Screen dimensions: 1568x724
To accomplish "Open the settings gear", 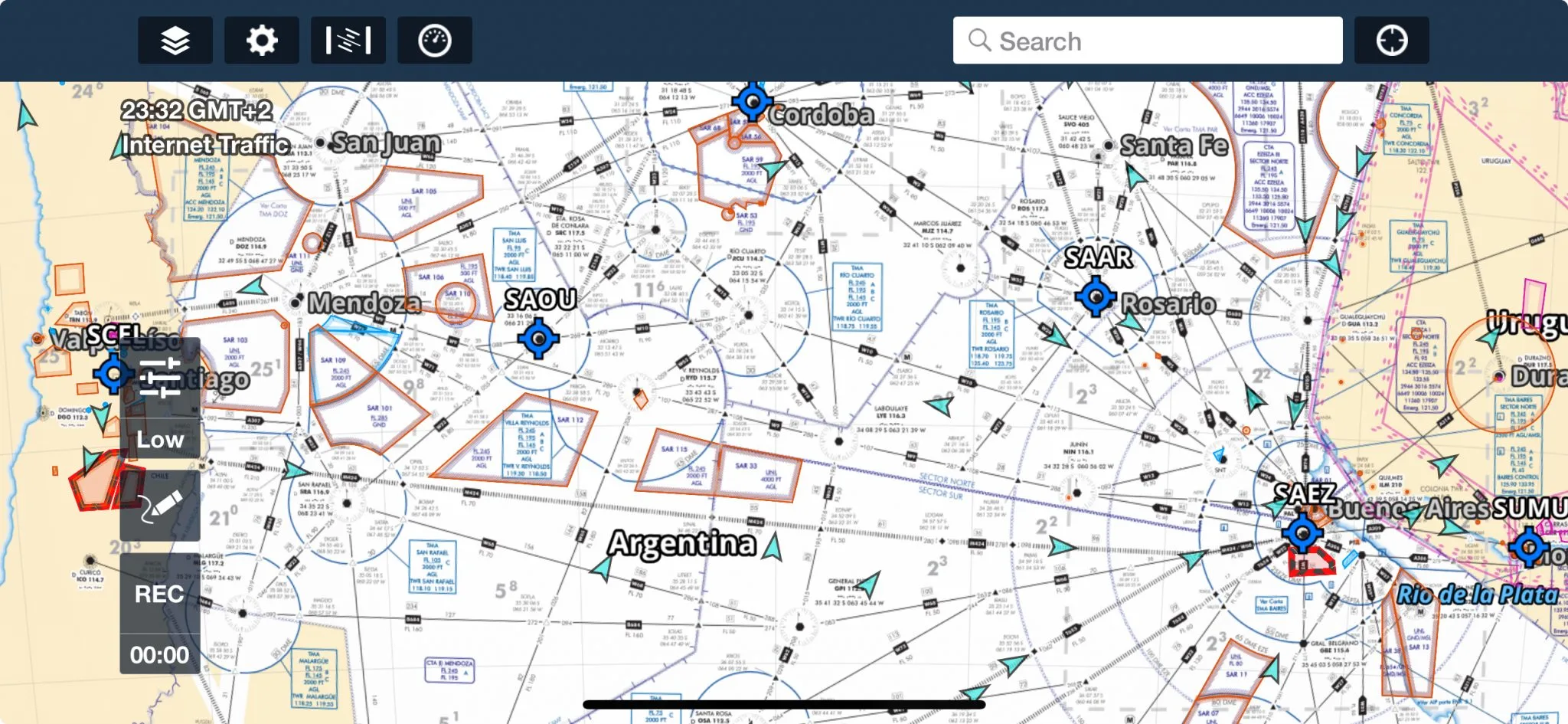I will coord(262,41).
